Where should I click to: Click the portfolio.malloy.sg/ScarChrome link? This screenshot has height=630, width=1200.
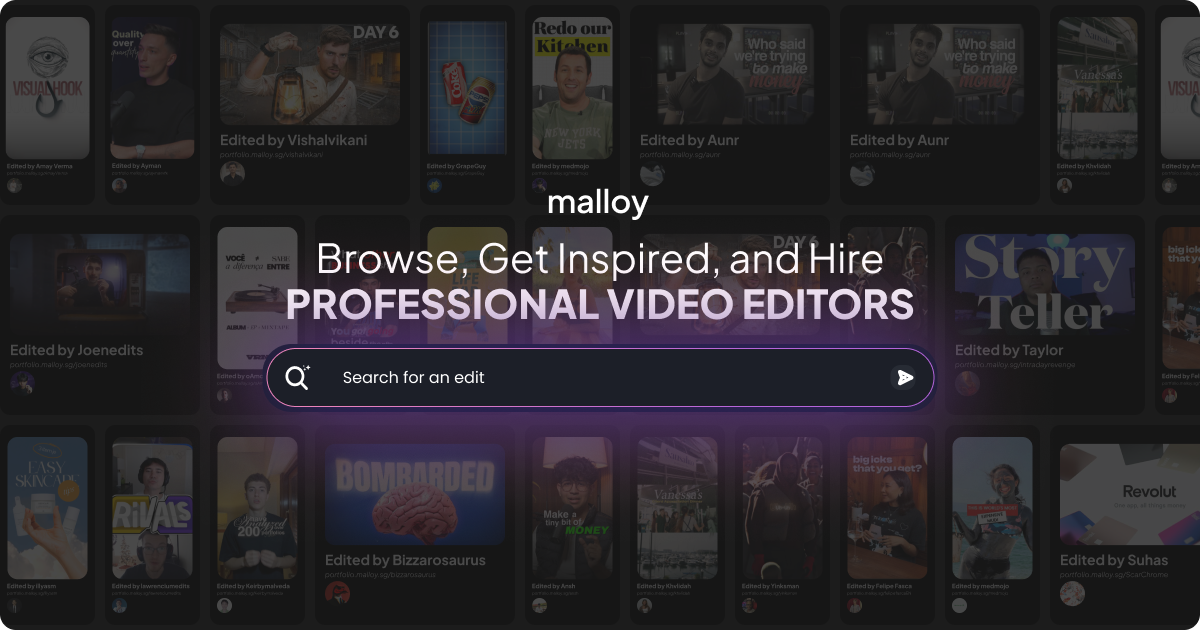(x=1115, y=574)
